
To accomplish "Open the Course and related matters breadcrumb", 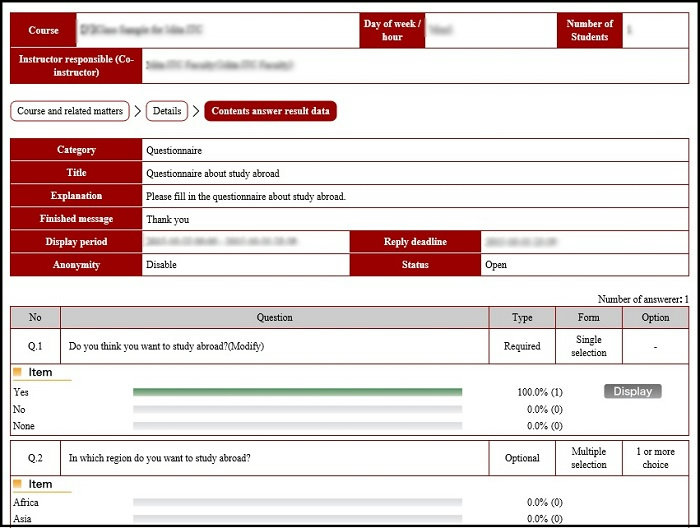I will click(70, 111).
